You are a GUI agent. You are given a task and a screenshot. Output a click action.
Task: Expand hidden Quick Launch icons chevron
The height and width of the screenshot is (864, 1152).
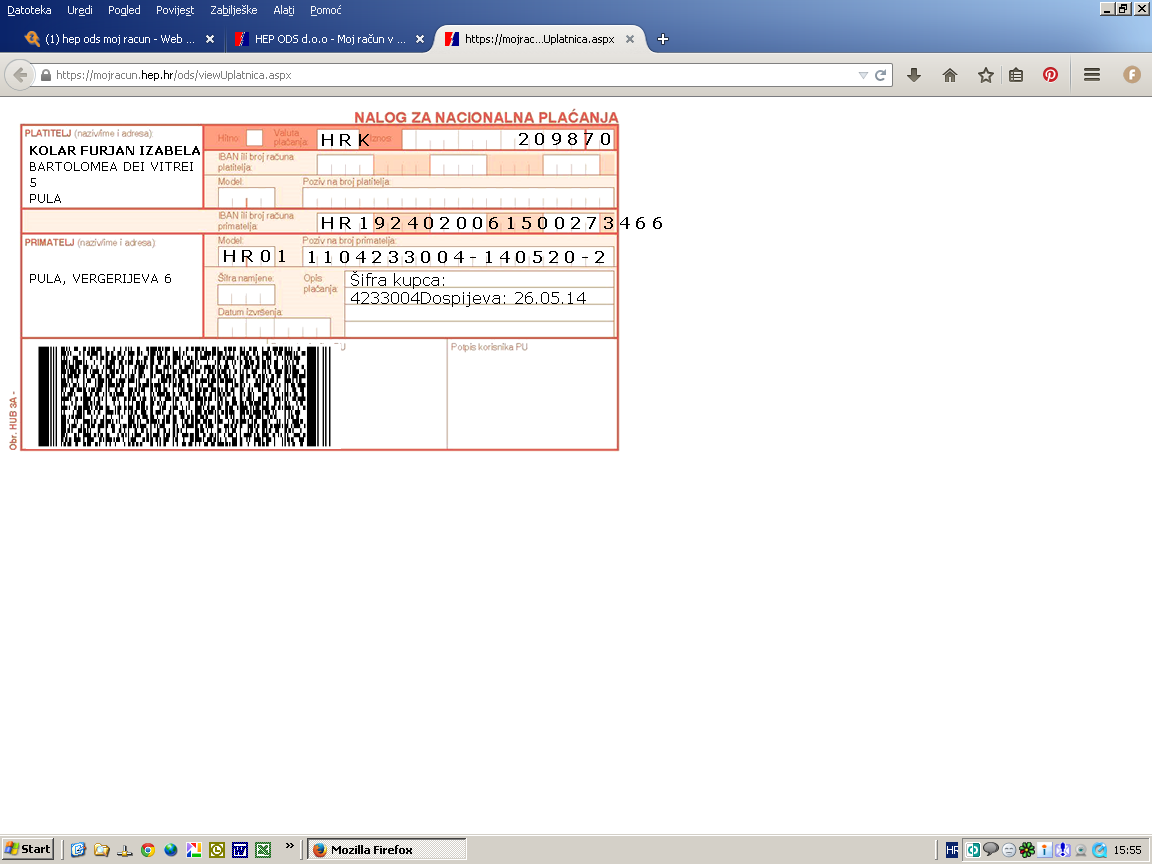[290, 848]
